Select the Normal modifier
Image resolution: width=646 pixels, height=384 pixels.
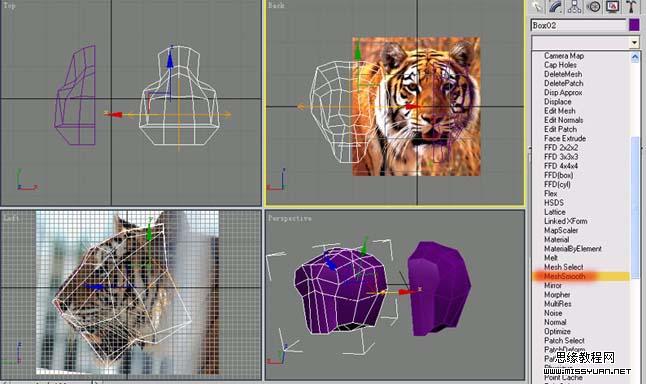coord(555,322)
